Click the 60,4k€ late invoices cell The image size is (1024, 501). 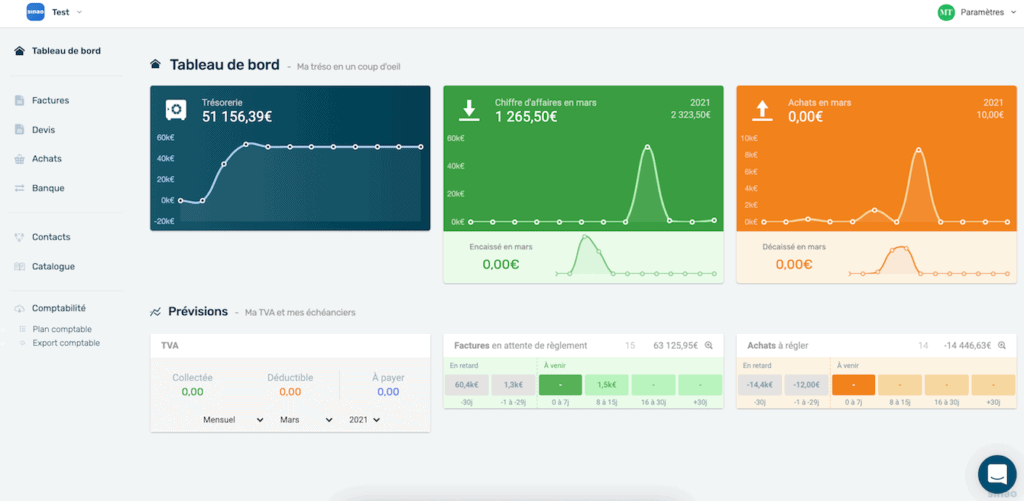(x=467, y=385)
